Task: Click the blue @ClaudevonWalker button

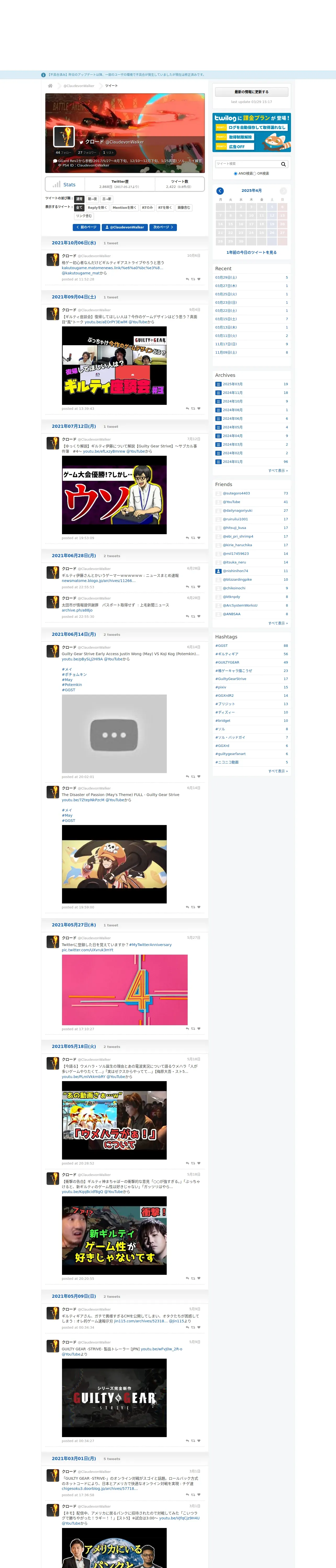Action: coord(125,227)
